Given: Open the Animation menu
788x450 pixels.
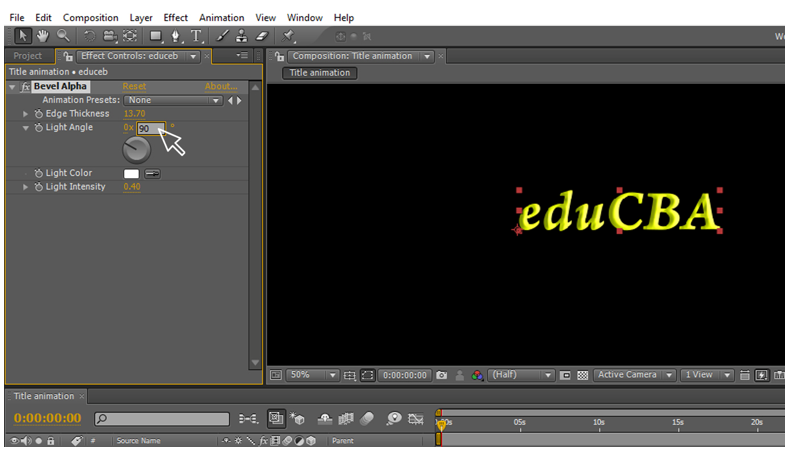Looking at the screenshot, I should [222, 18].
